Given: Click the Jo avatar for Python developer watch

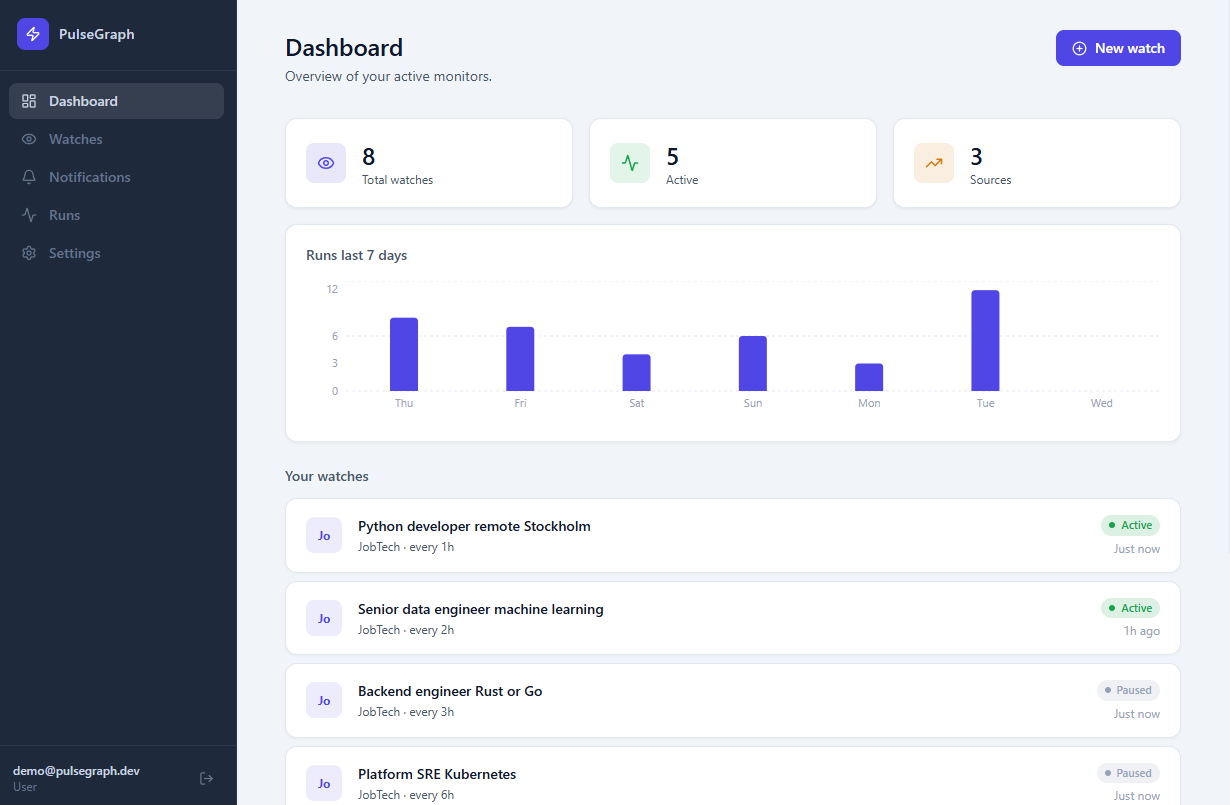Looking at the screenshot, I should pyautogui.click(x=324, y=535).
